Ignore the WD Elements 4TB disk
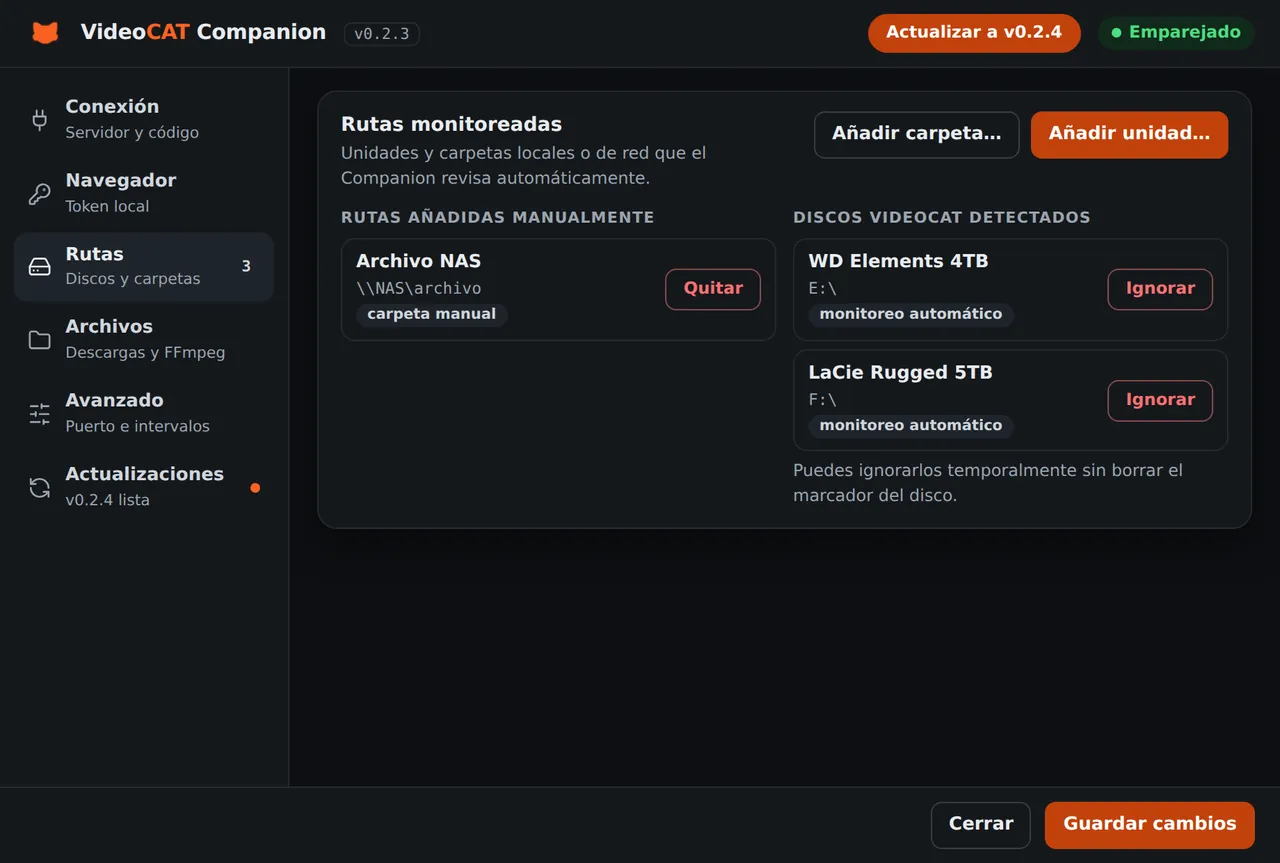This screenshot has height=863, width=1280. coord(1160,289)
